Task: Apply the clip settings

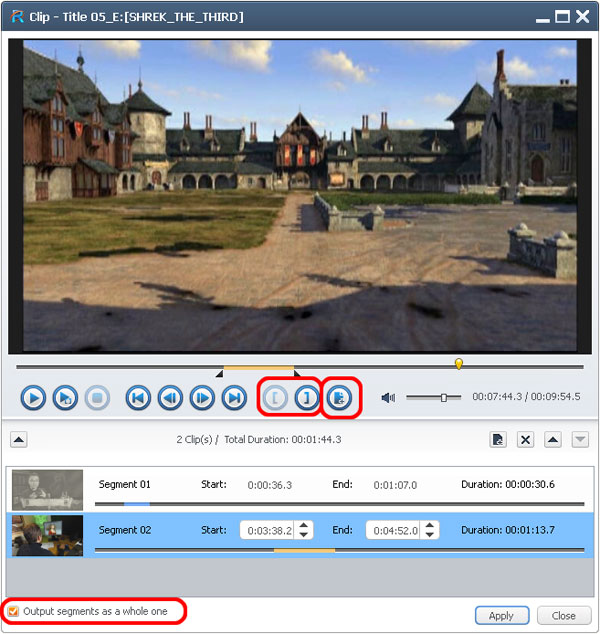Action: pos(502,615)
